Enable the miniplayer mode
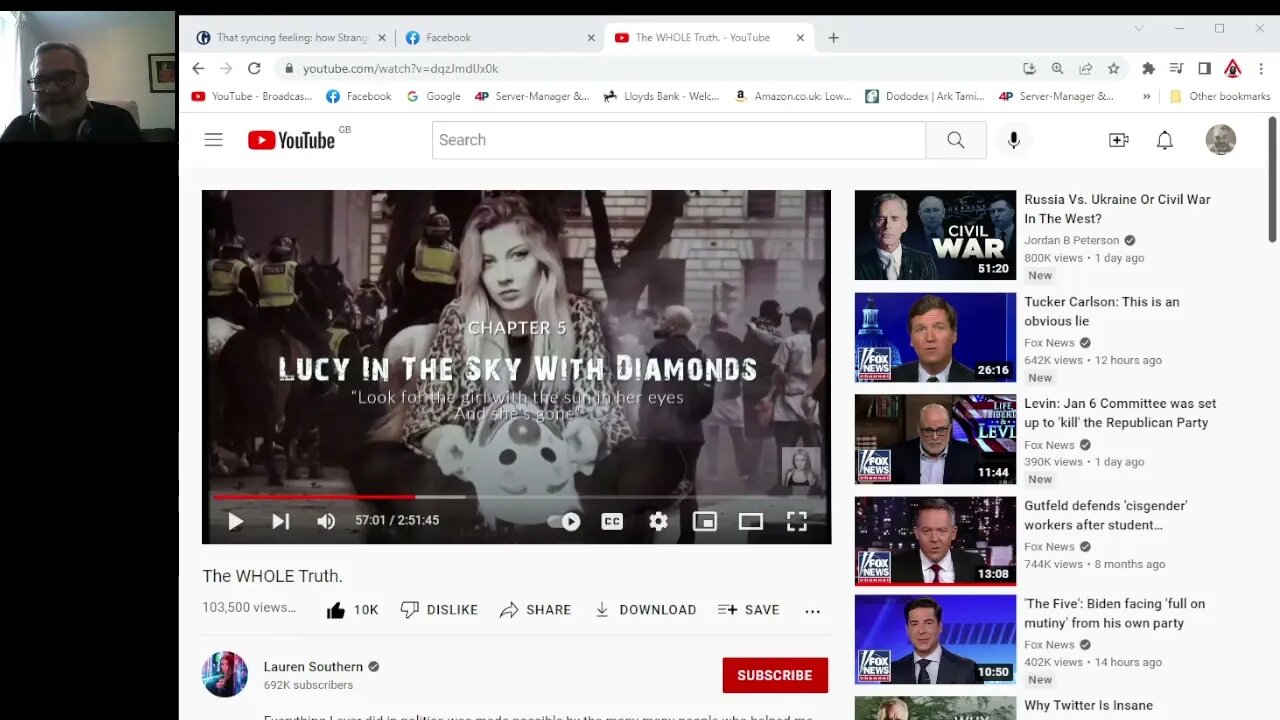Viewport: 1280px width, 720px height. [x=705, y=521]
